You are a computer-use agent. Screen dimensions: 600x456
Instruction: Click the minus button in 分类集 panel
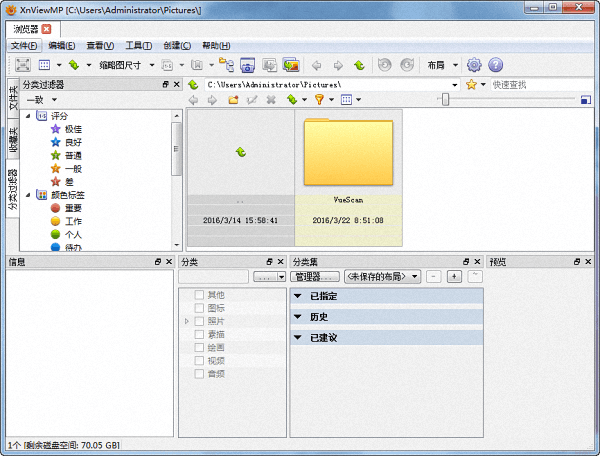coord(434,276)
